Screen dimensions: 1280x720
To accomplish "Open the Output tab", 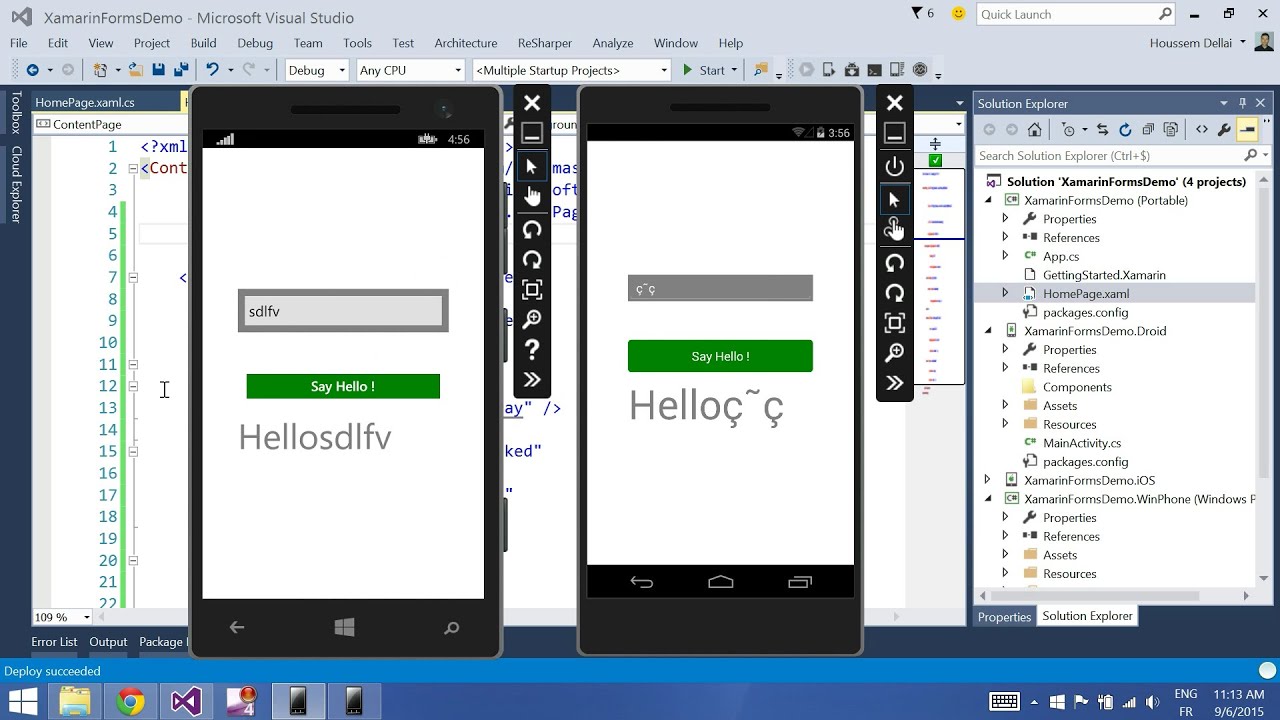I will [108, 642].
